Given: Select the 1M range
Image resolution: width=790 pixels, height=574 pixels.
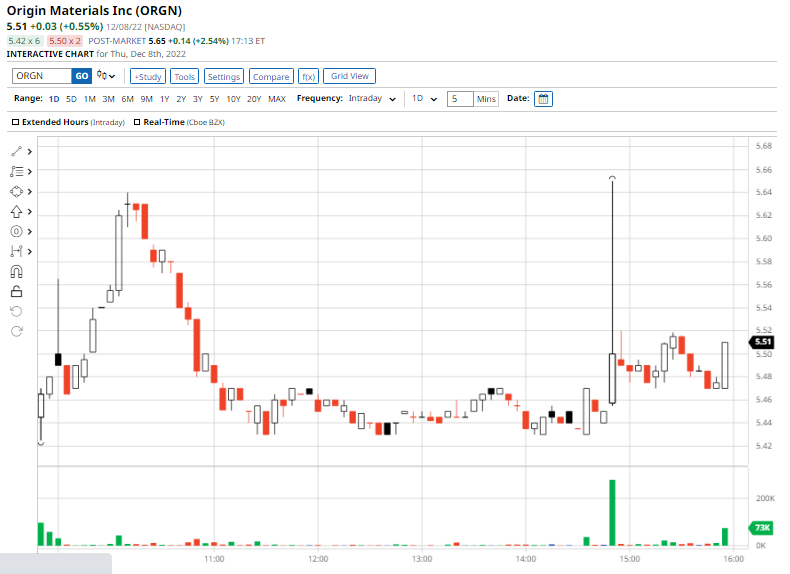Looking at the screenshot, I should (90, 99).
